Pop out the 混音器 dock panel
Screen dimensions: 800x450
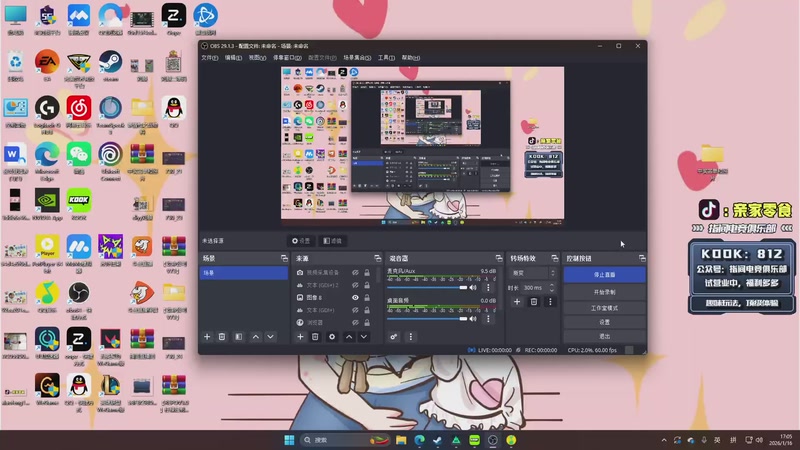click(499, 259)
